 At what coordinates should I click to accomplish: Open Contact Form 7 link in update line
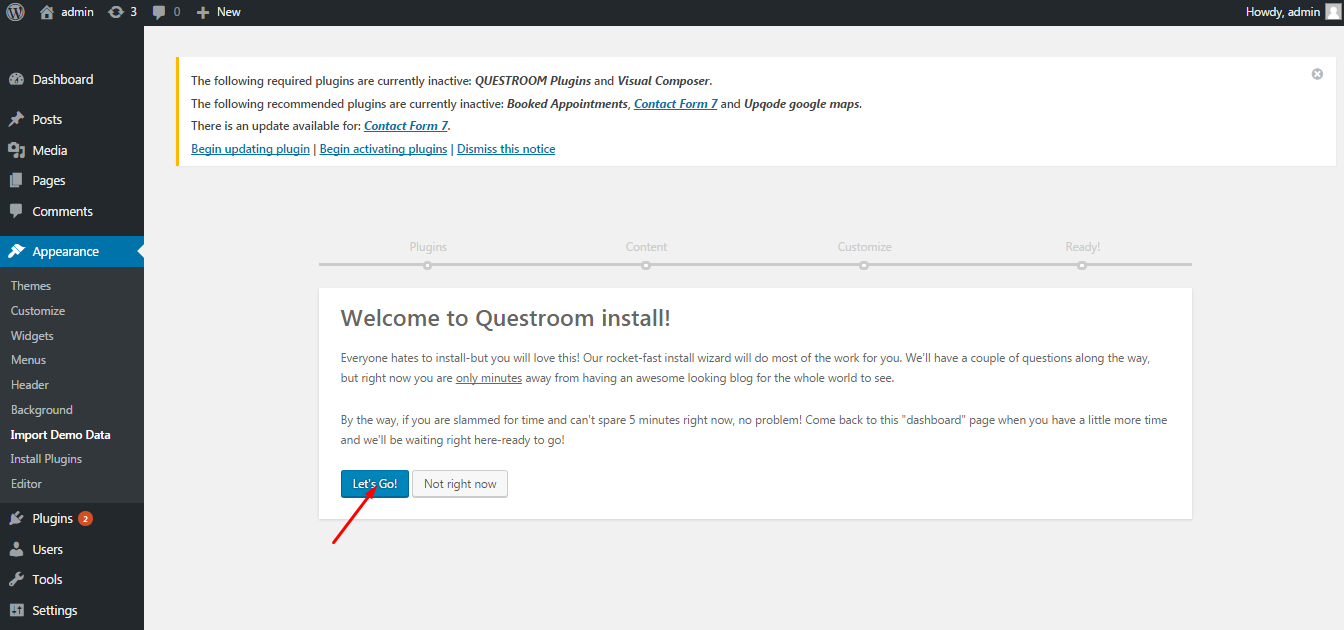point(406,126)
